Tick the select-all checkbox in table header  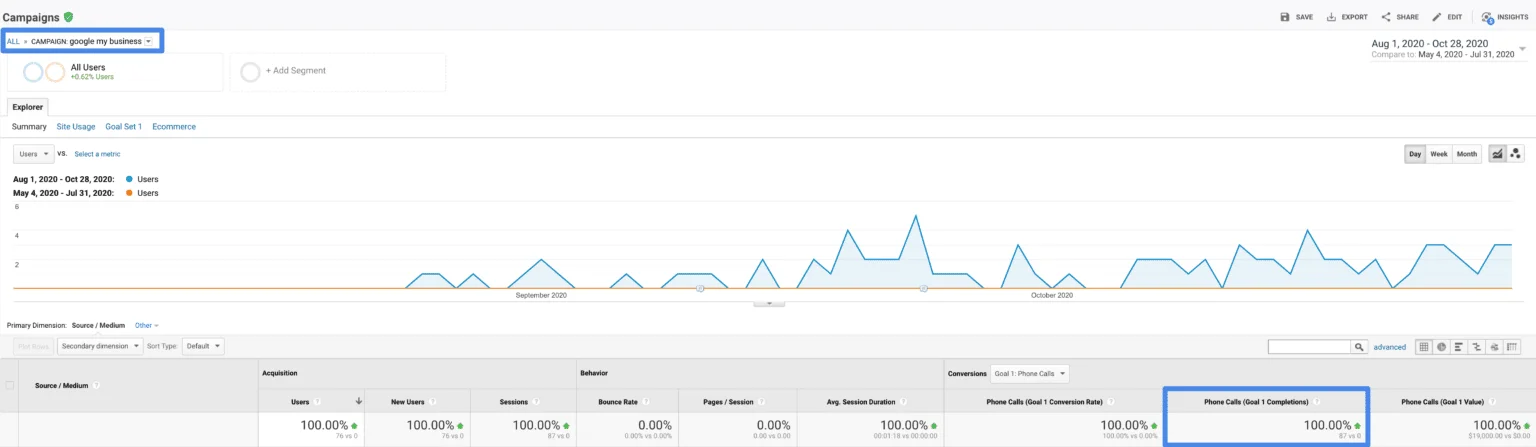click(x=10, y=385)
